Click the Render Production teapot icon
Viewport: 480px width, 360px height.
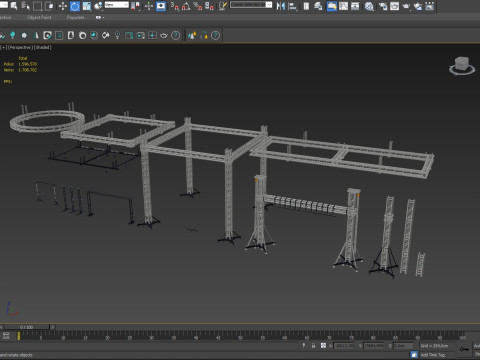[x=406, y=6]
